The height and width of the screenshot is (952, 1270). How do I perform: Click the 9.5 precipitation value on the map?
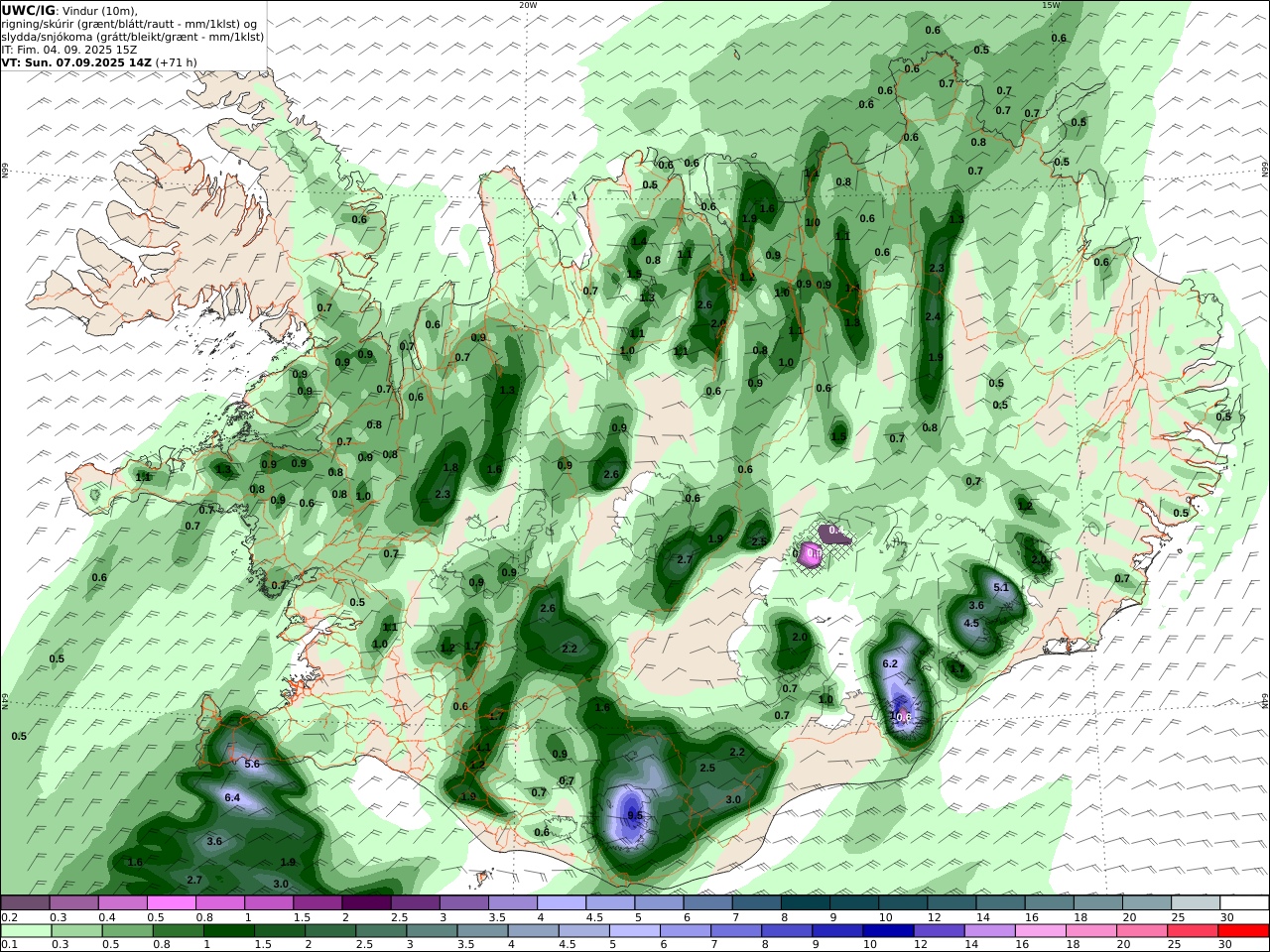pos(635,816)
